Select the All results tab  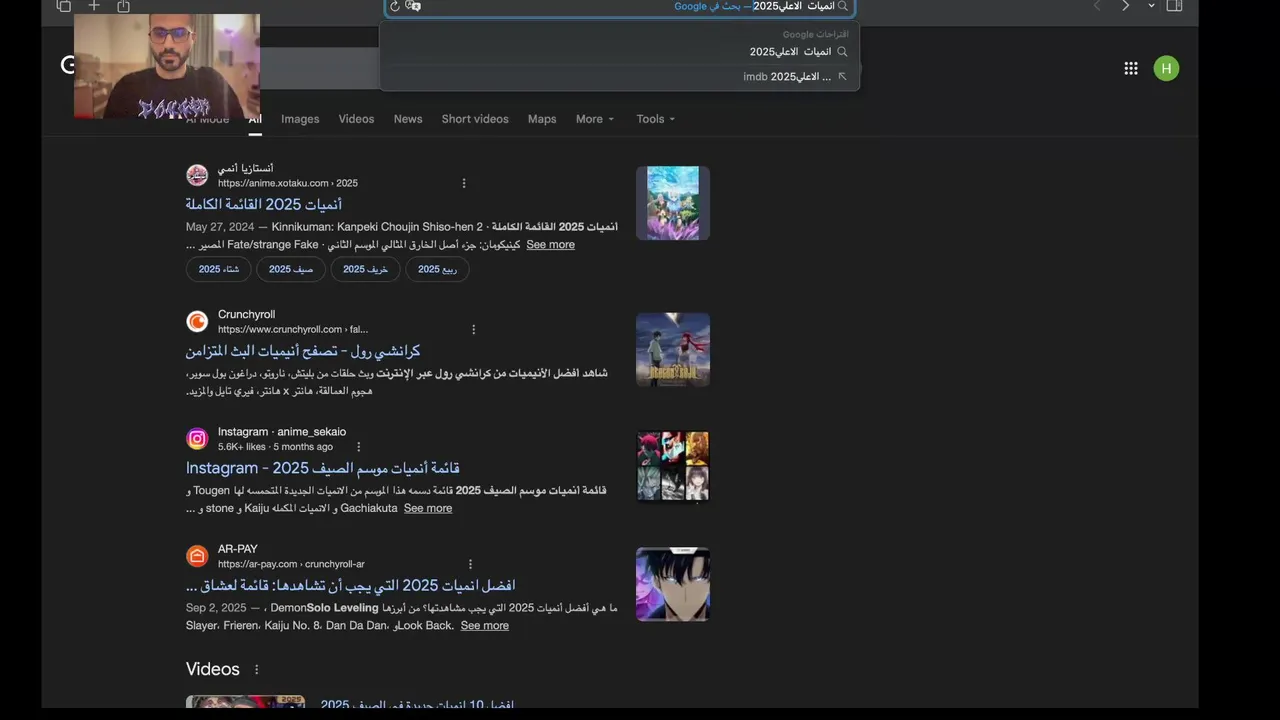click(255, 119)
